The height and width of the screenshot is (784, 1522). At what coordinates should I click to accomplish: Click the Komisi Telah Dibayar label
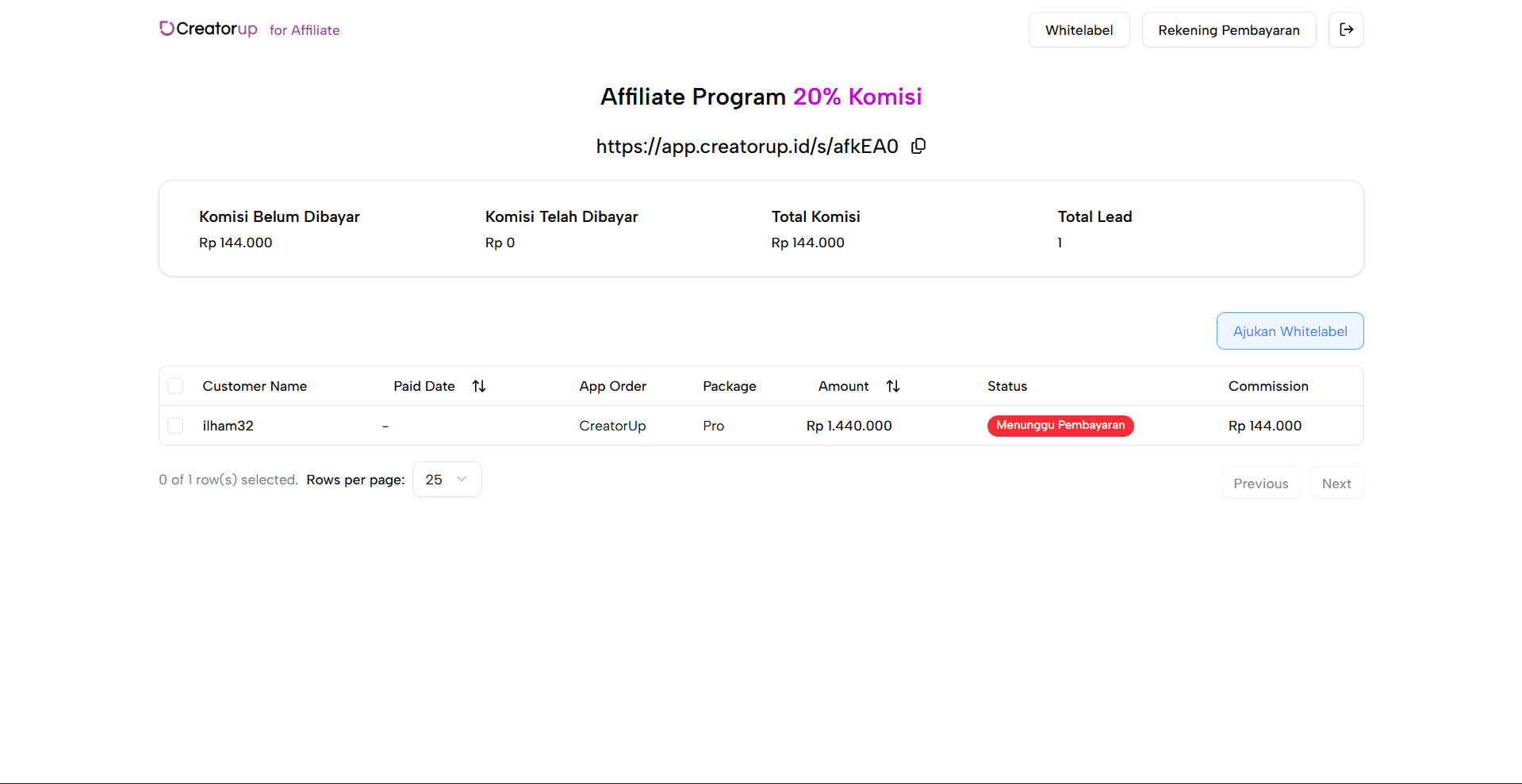tap(562, 216)
